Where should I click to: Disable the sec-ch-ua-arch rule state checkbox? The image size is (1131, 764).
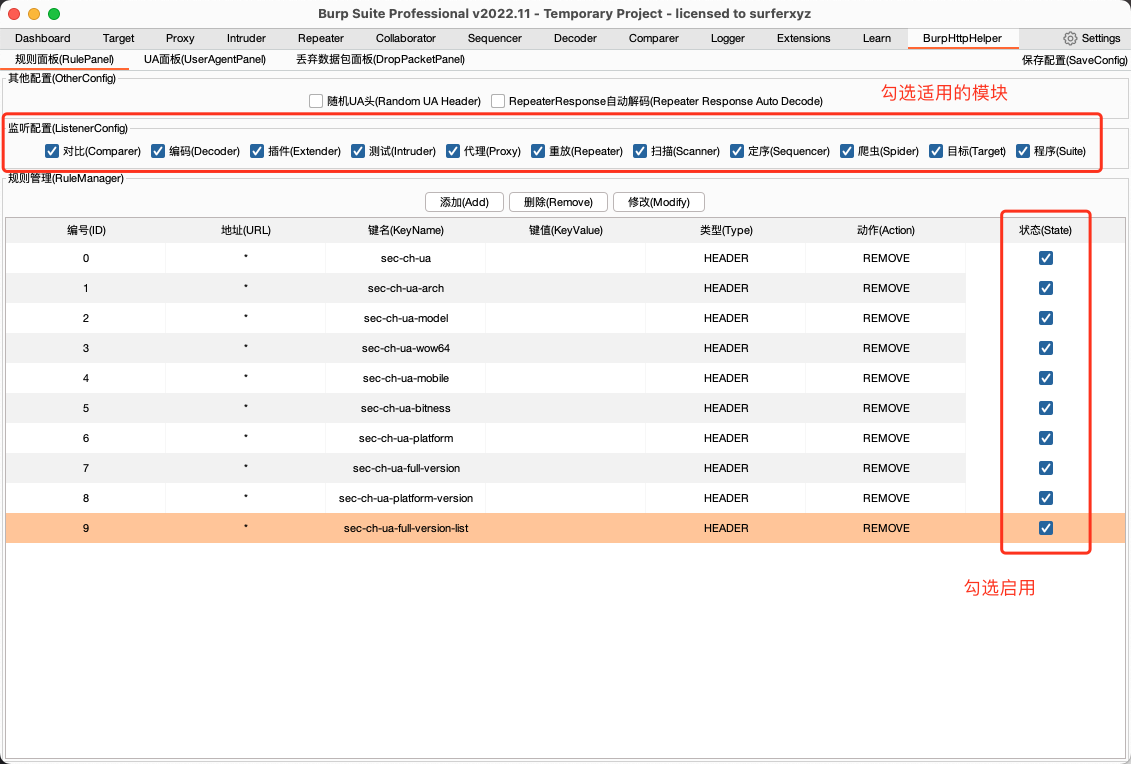1046,288
